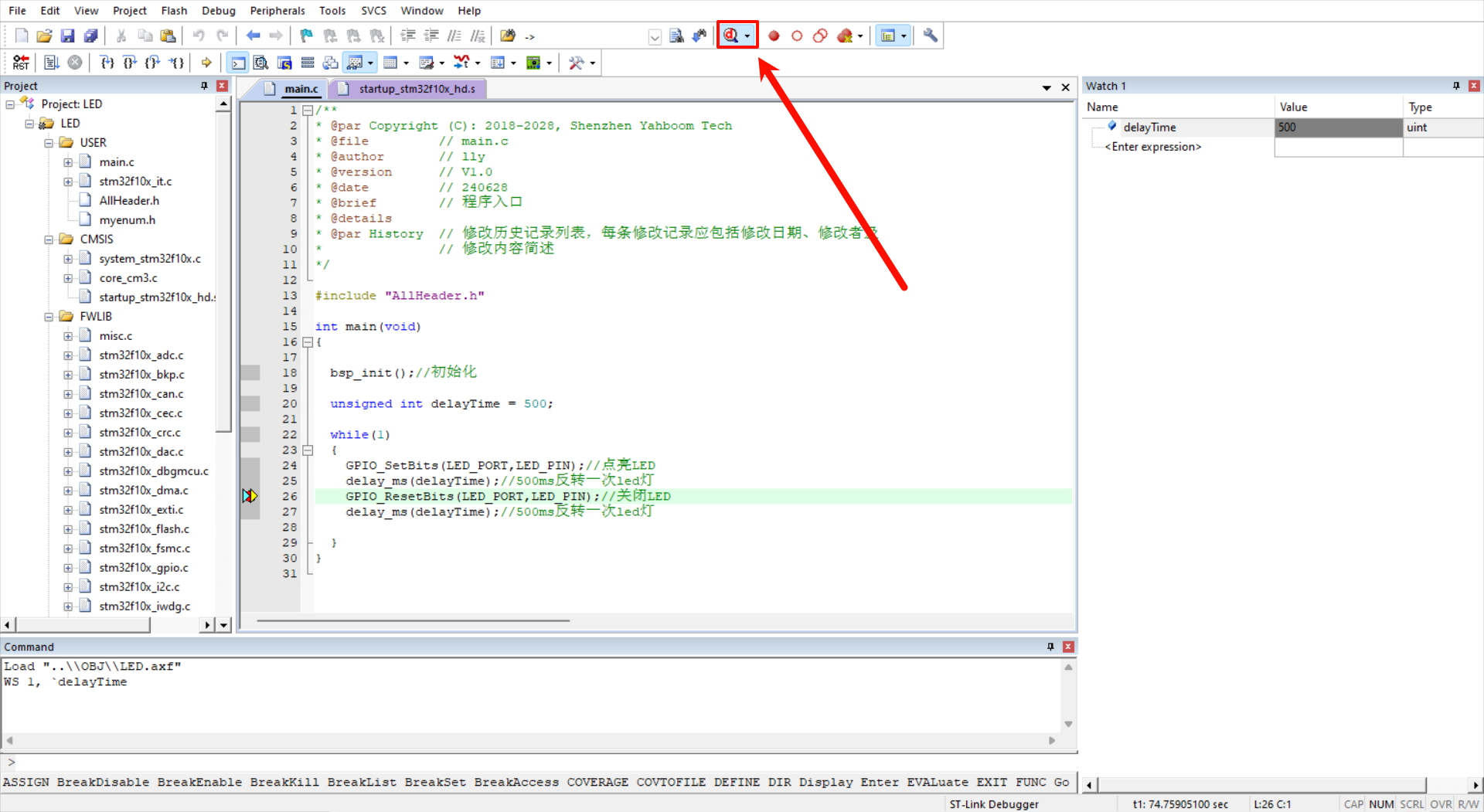
Task: Open the Flash menu
Action: click(x=174, y=11)
